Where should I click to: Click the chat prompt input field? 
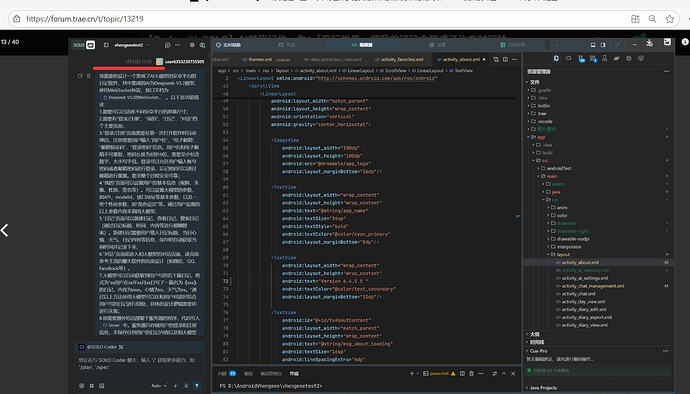139,364
